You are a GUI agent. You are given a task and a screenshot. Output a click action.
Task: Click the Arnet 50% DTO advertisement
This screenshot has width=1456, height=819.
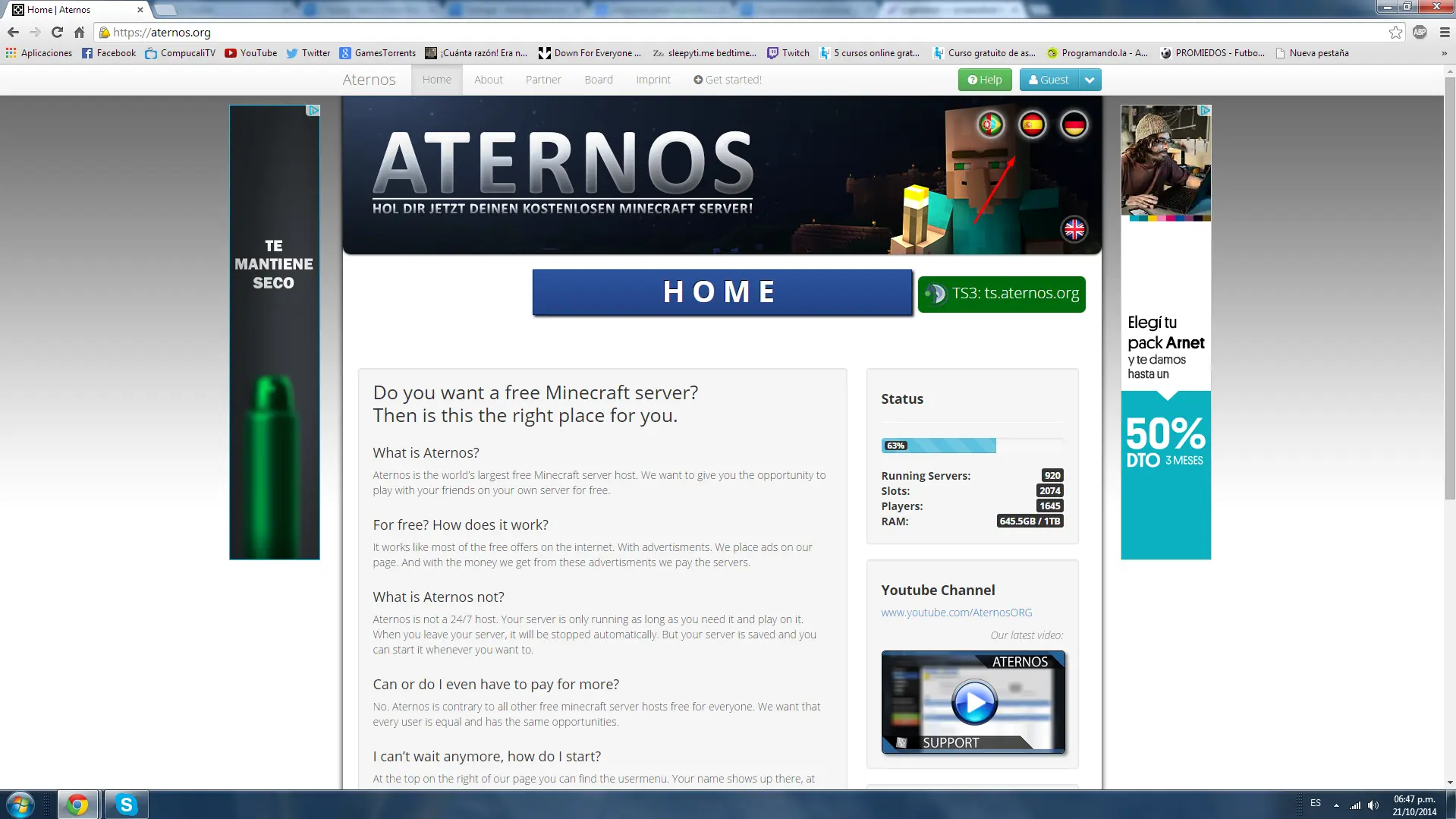pyautogui.click(x=1165, y=332)
